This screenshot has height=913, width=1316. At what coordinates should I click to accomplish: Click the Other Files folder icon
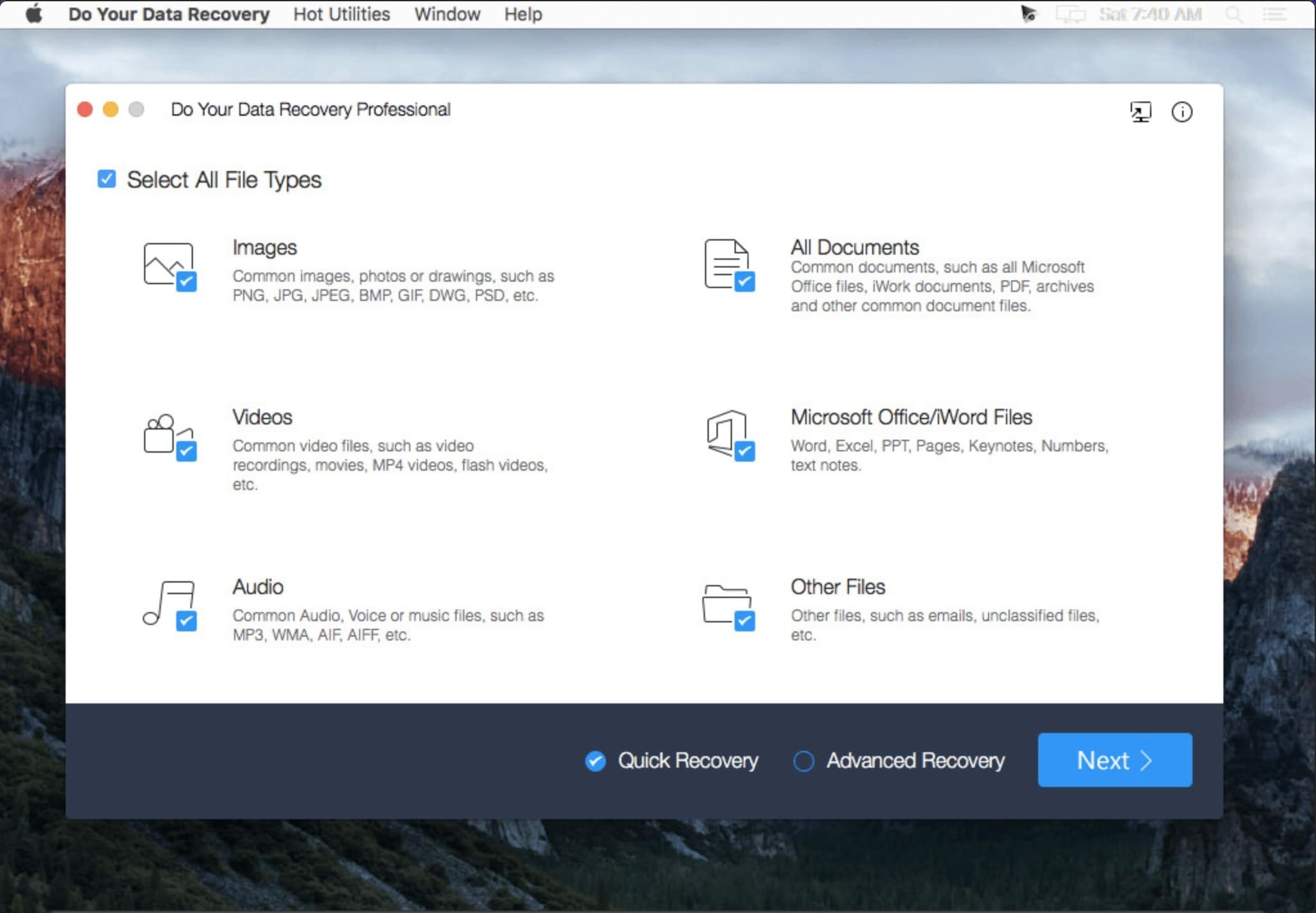(727, 604)
